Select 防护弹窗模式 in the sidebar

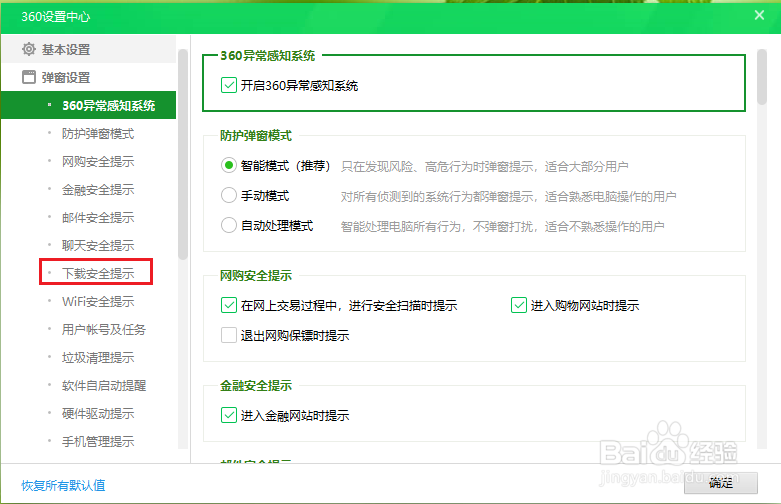coord(98,133)
